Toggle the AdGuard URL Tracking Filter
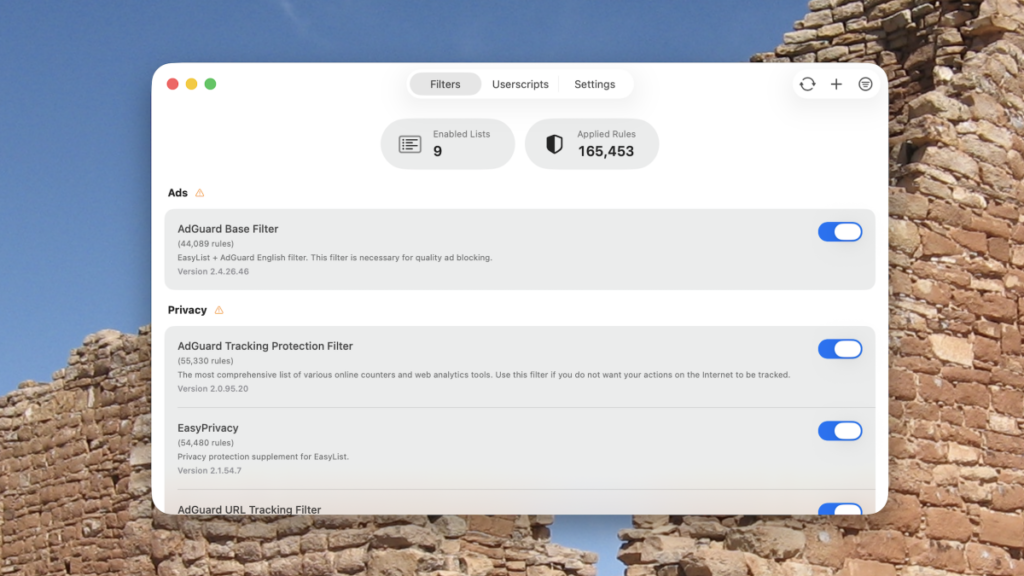 [x=840, y=508]
